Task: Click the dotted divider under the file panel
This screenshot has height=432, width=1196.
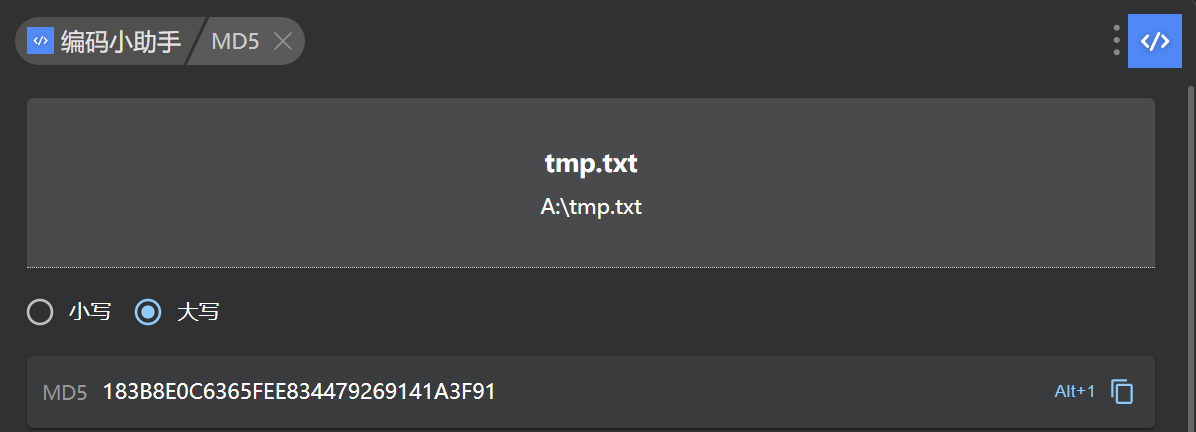Action: [591, 268]
